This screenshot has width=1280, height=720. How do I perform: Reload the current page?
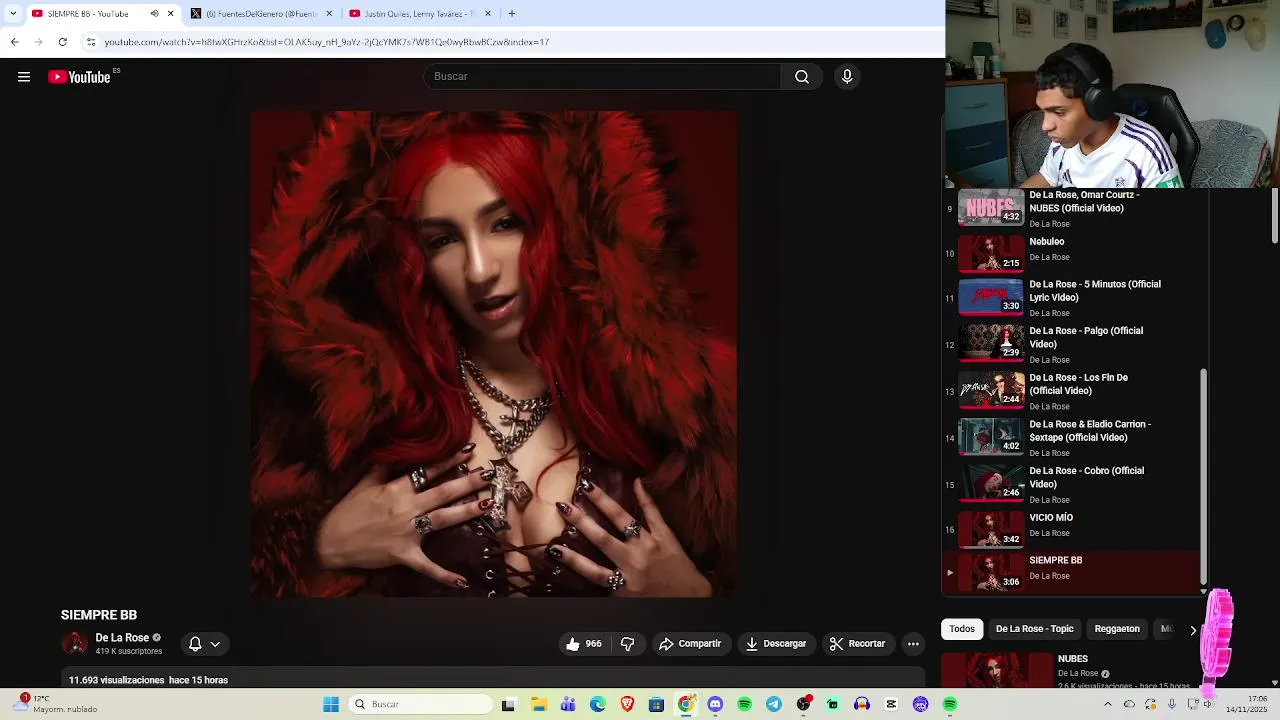click(x=62, y=42)
